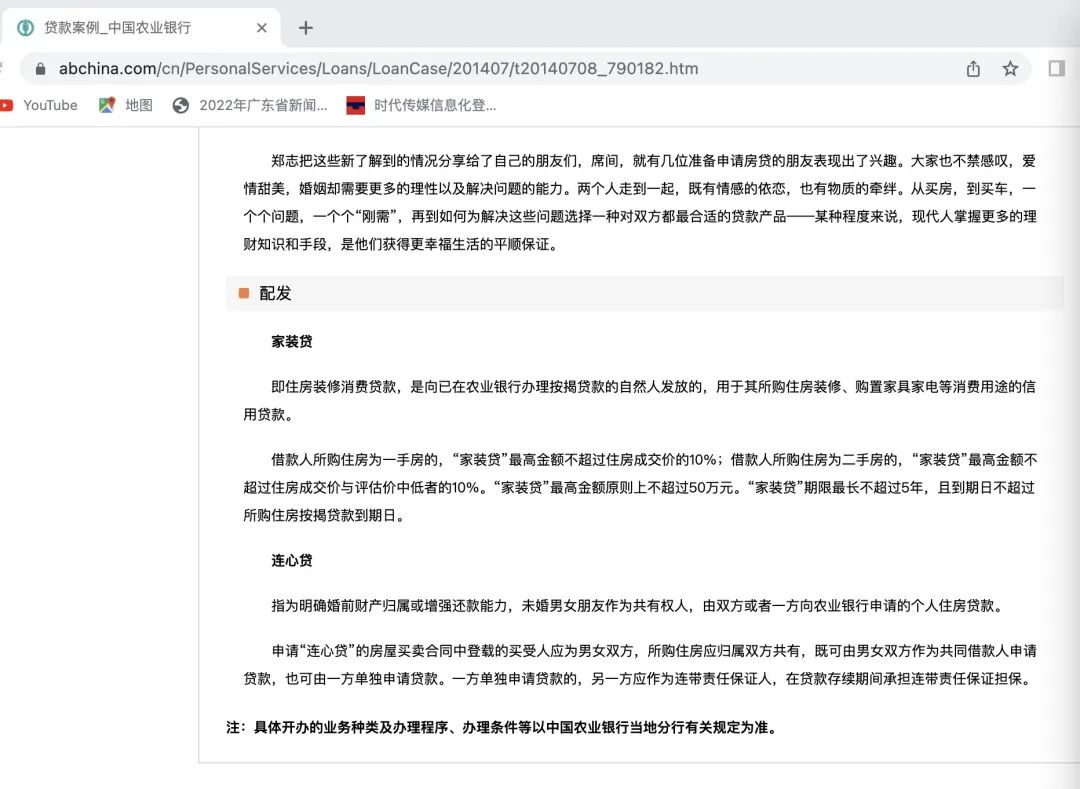Click the paragraph beginning 即住房装修消费贷款
This screenshot has height=789, width=1080.
pos(640,400)
